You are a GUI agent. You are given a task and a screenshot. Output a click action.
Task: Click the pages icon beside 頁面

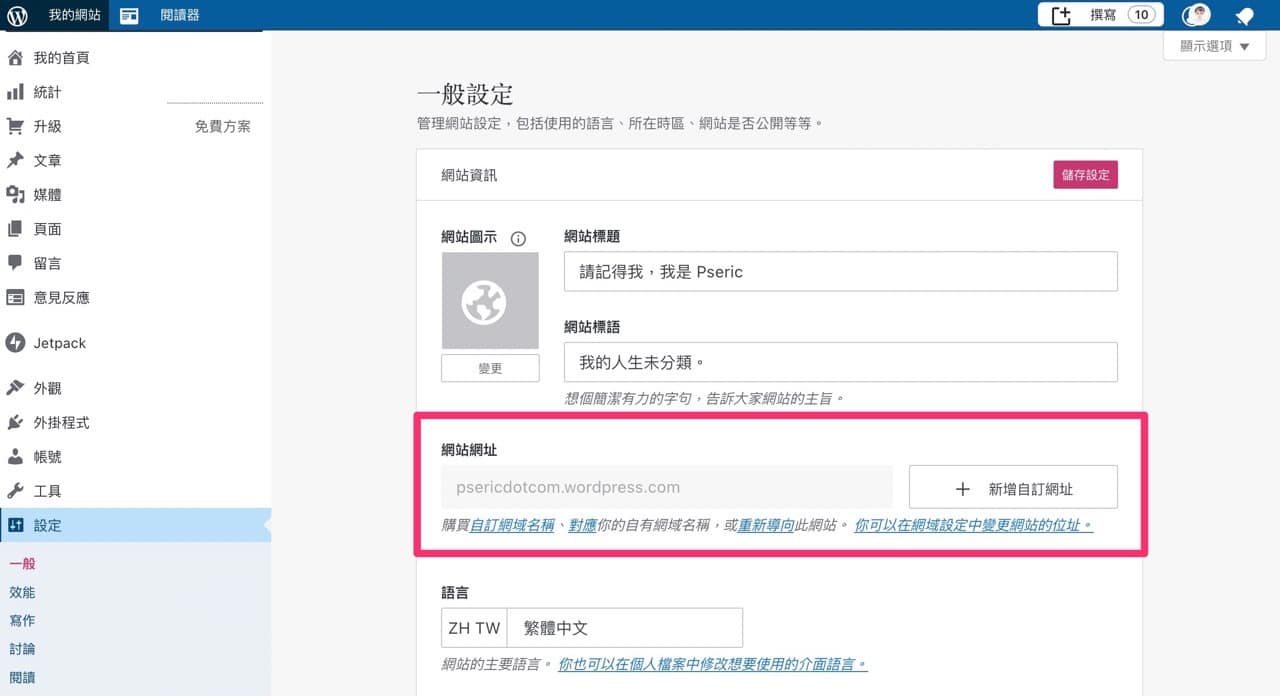point(15,229)
